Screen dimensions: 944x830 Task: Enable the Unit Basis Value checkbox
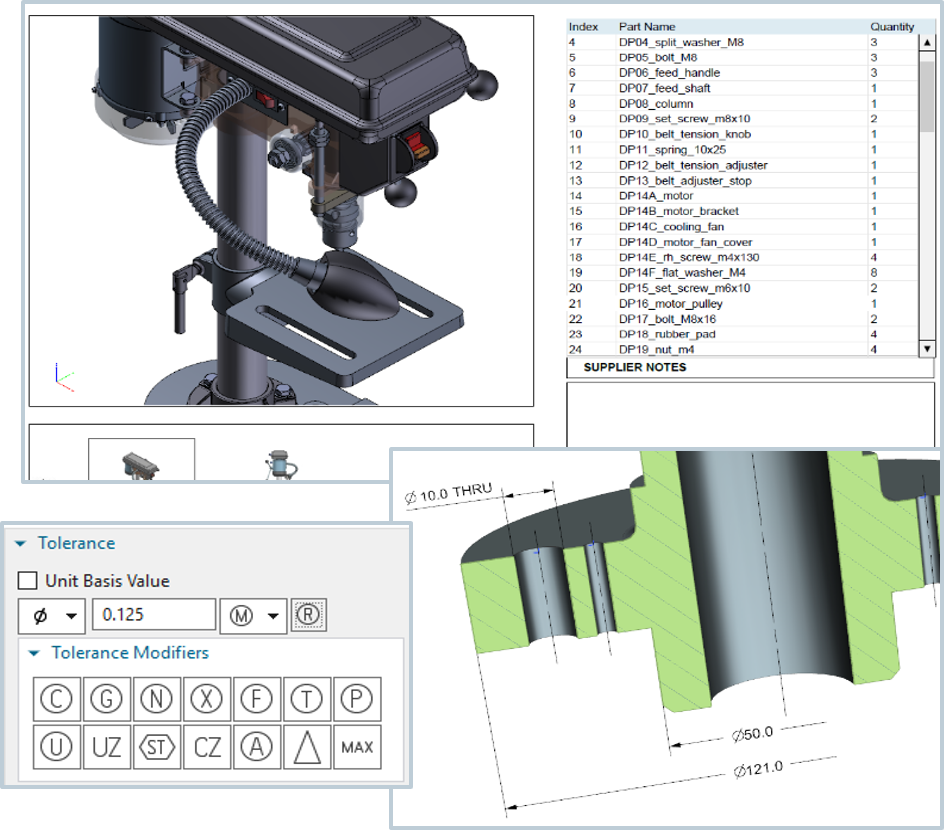(28, 581)
